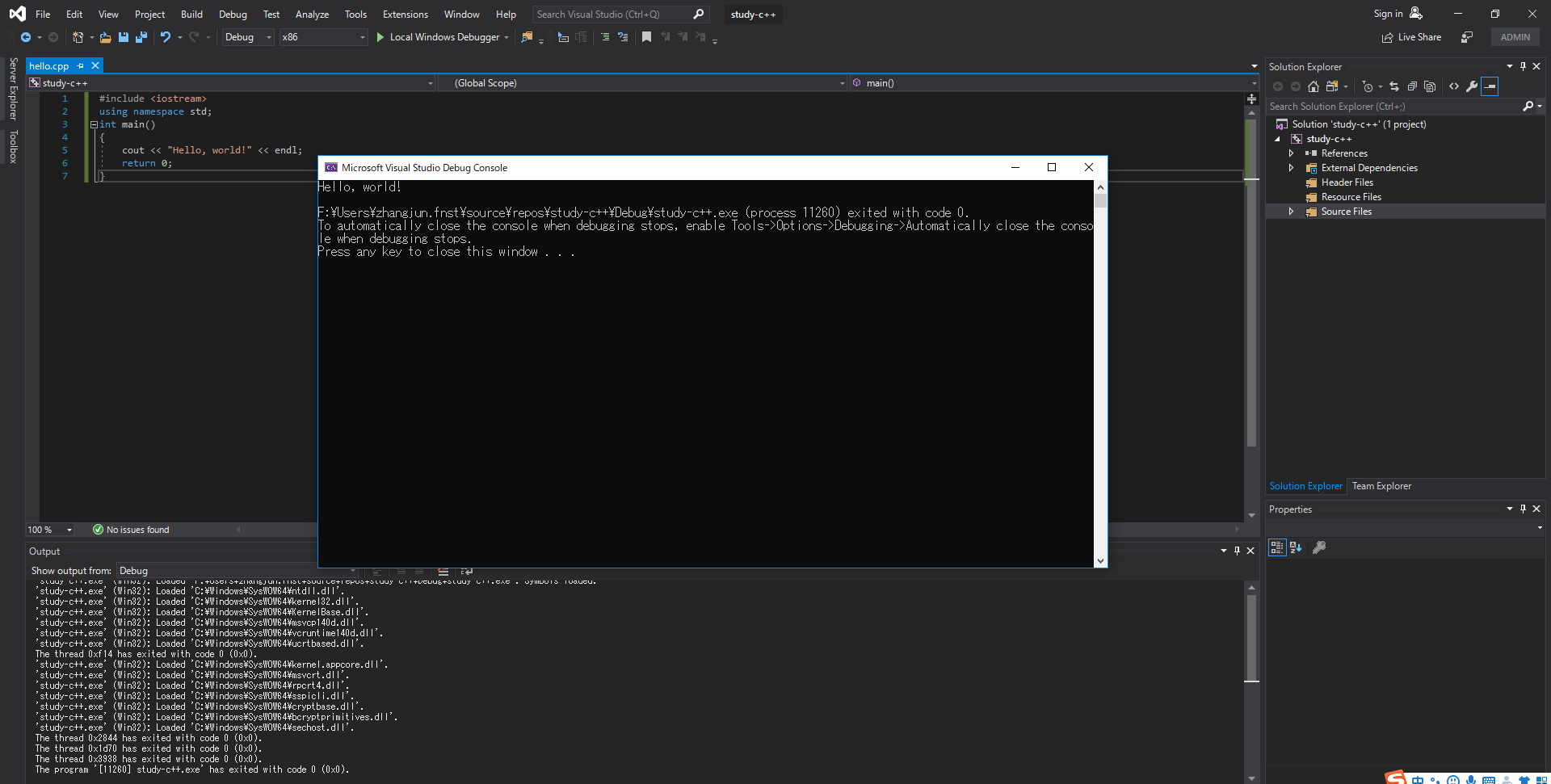Viewport: 1551px width, 784px height.
Task: Toggle Preview Selected Items in Solution Explorer
Action: 1490,86
